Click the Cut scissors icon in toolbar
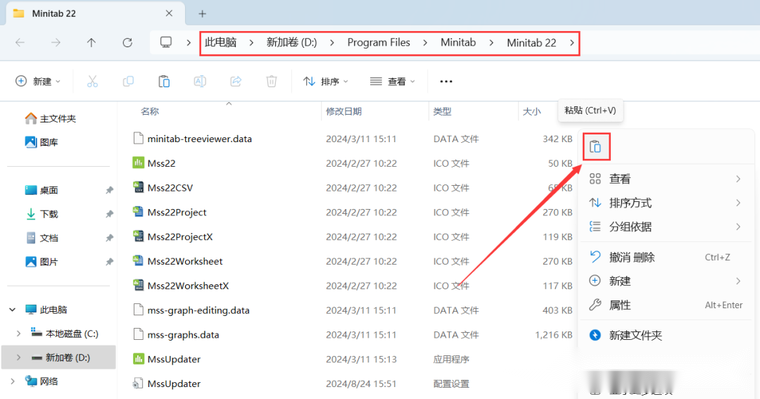 tap(92, 81)
